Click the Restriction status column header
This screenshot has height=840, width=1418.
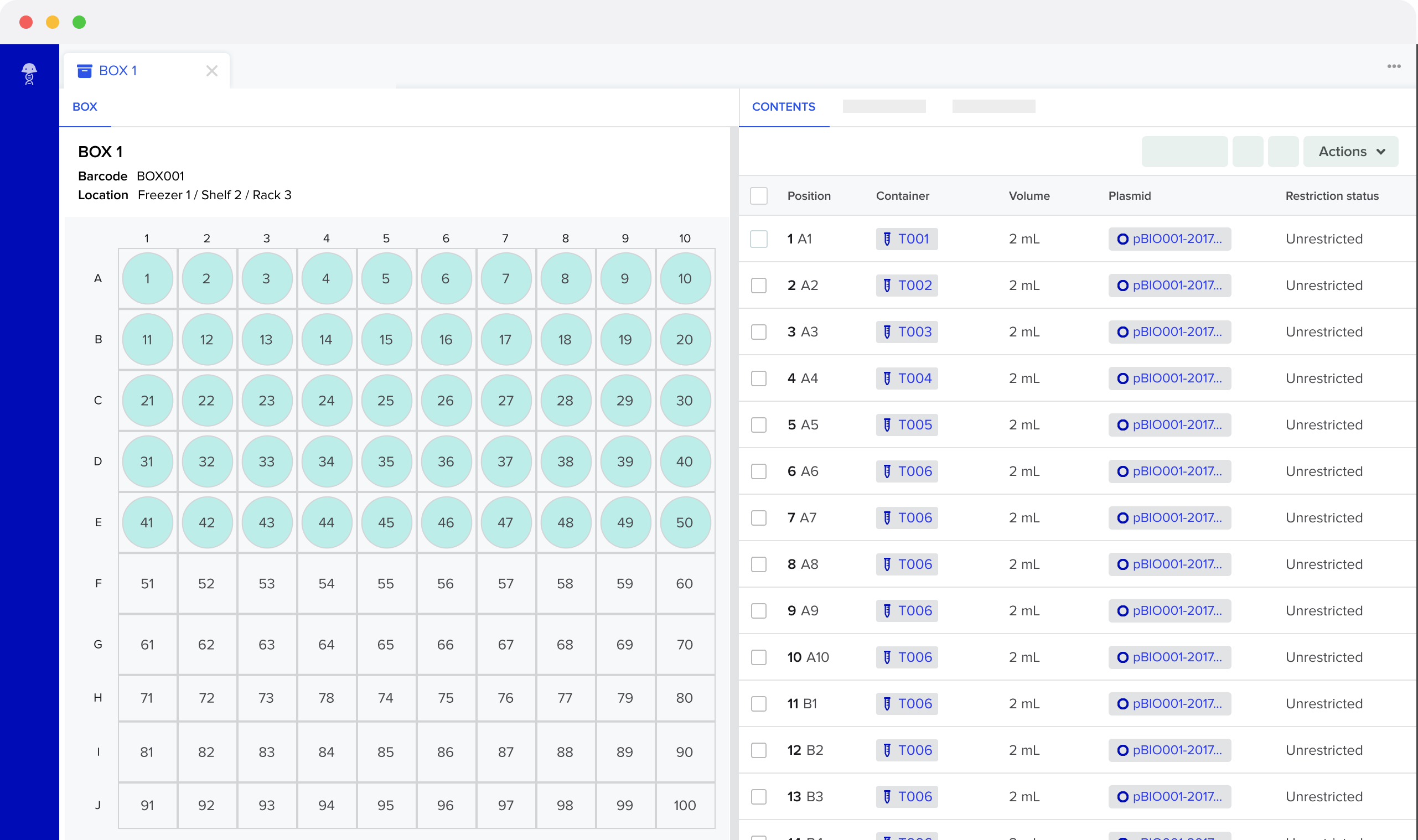pyautogui.click(x=1332, y=196)
